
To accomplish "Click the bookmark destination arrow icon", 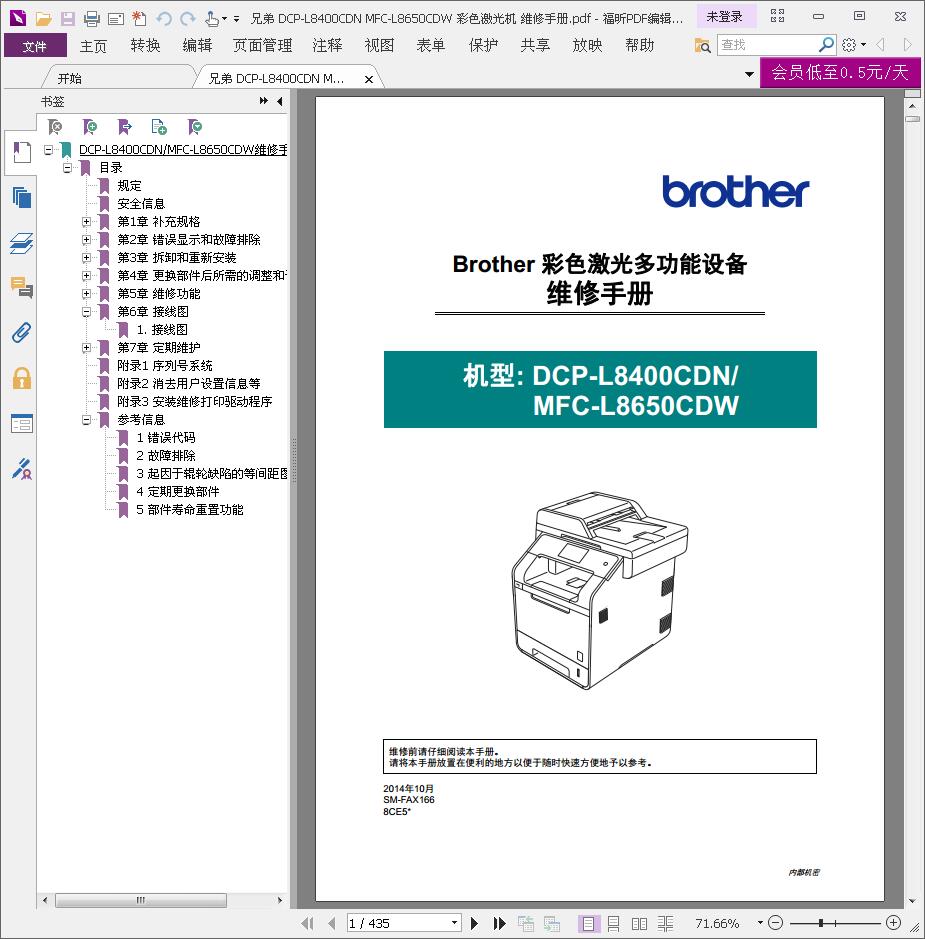I will click(x=124, y=126).
